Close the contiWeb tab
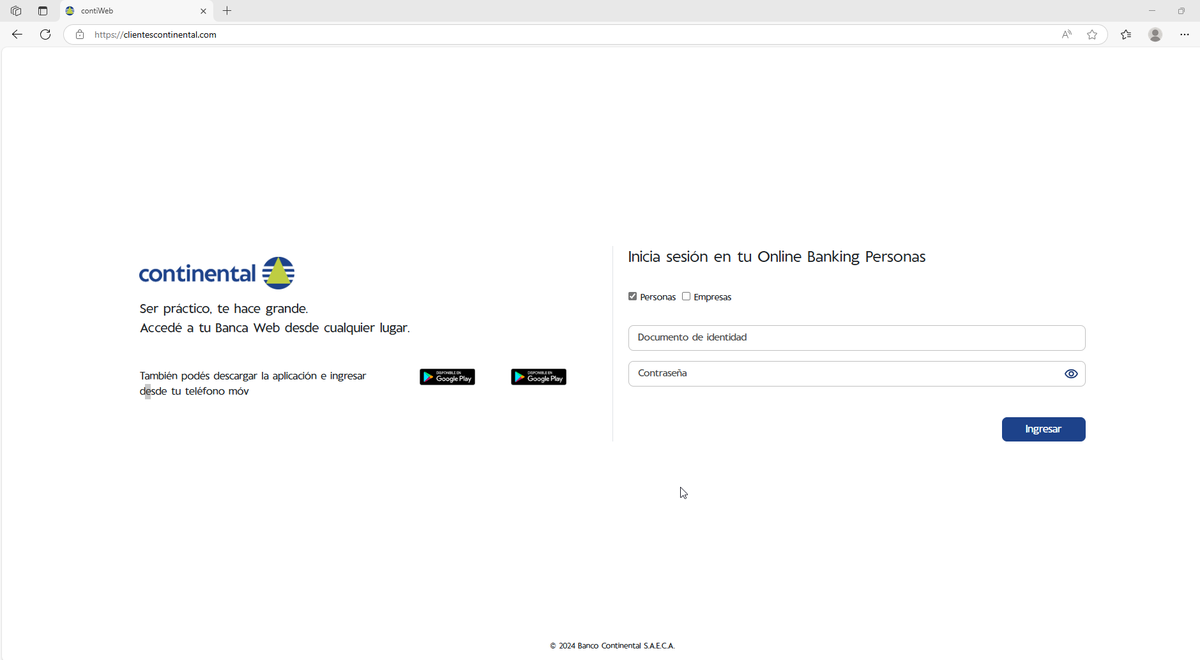The width and height of the screenshot is (1200, 660). (203, 11)
